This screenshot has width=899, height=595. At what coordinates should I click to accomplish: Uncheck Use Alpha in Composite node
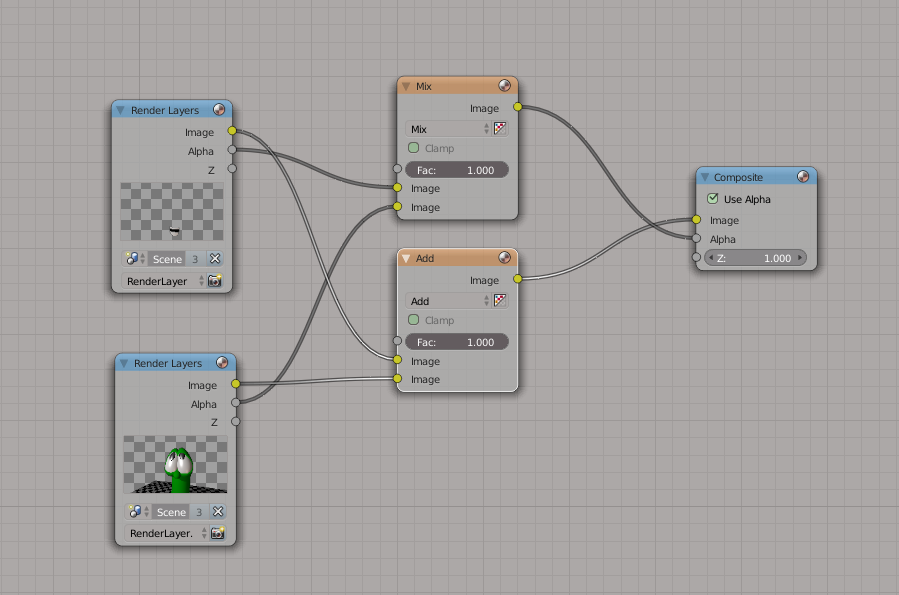(x=713, y=199)
